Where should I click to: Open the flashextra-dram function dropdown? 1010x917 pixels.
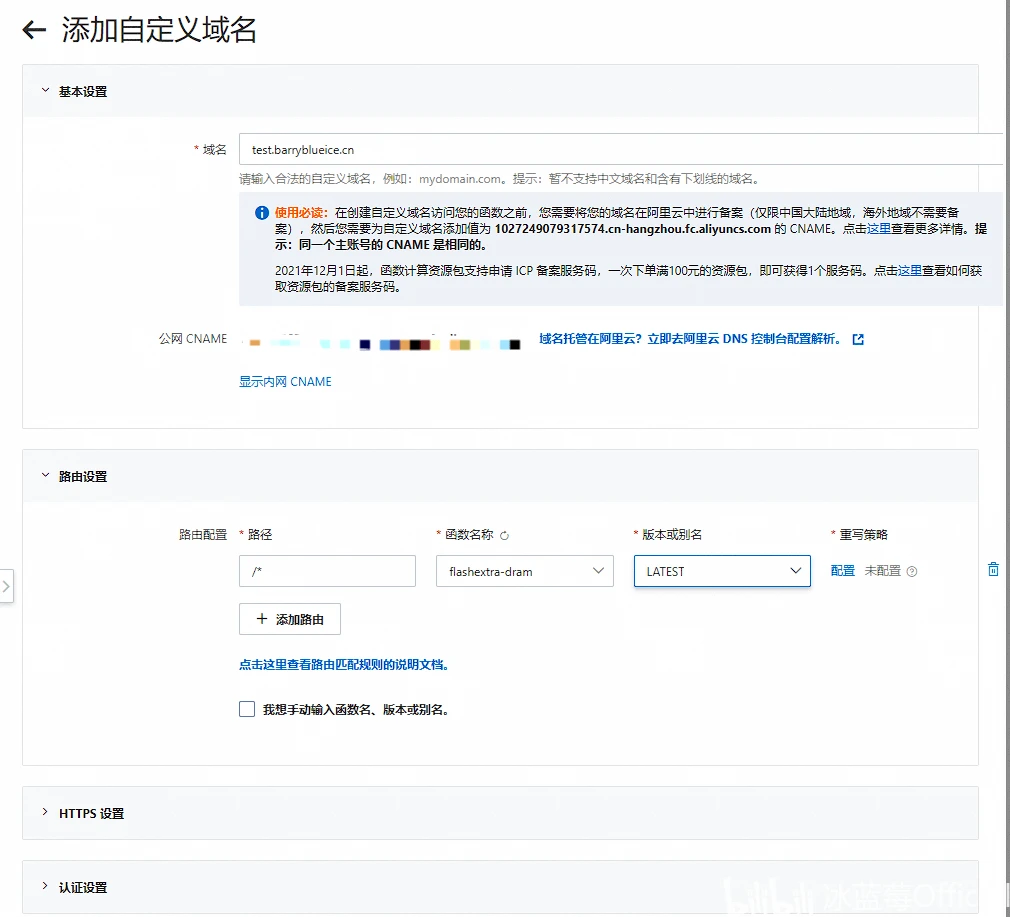[x=524, y=571]
